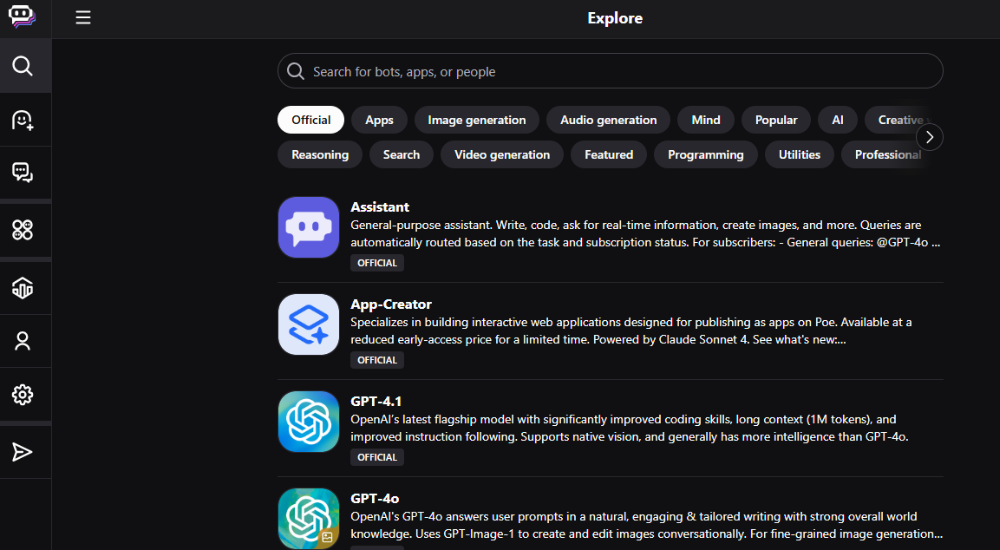
Task: Click the OFFICIAL badge under GPT-4.1
Action: point(377,457)
